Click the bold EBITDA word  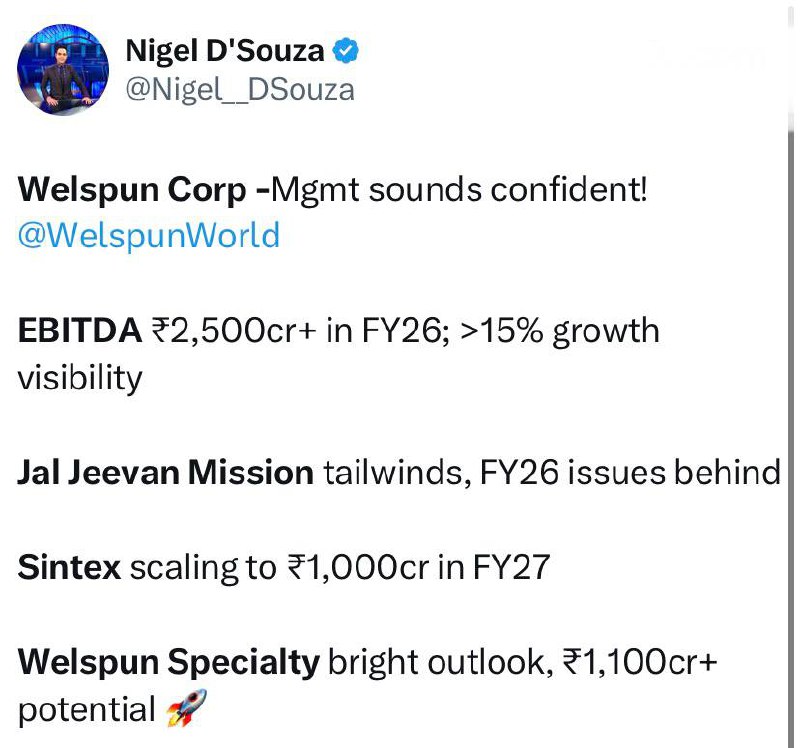(x=80, y=330)
